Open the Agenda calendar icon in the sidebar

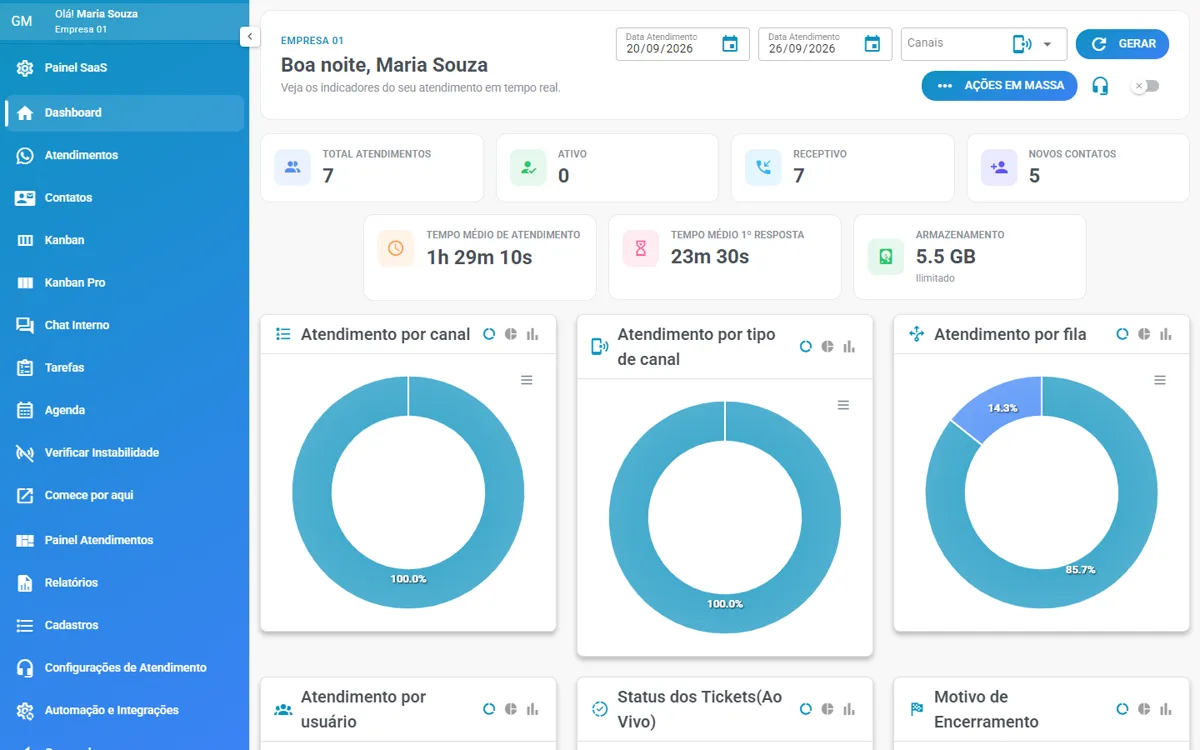click(25, 410)
